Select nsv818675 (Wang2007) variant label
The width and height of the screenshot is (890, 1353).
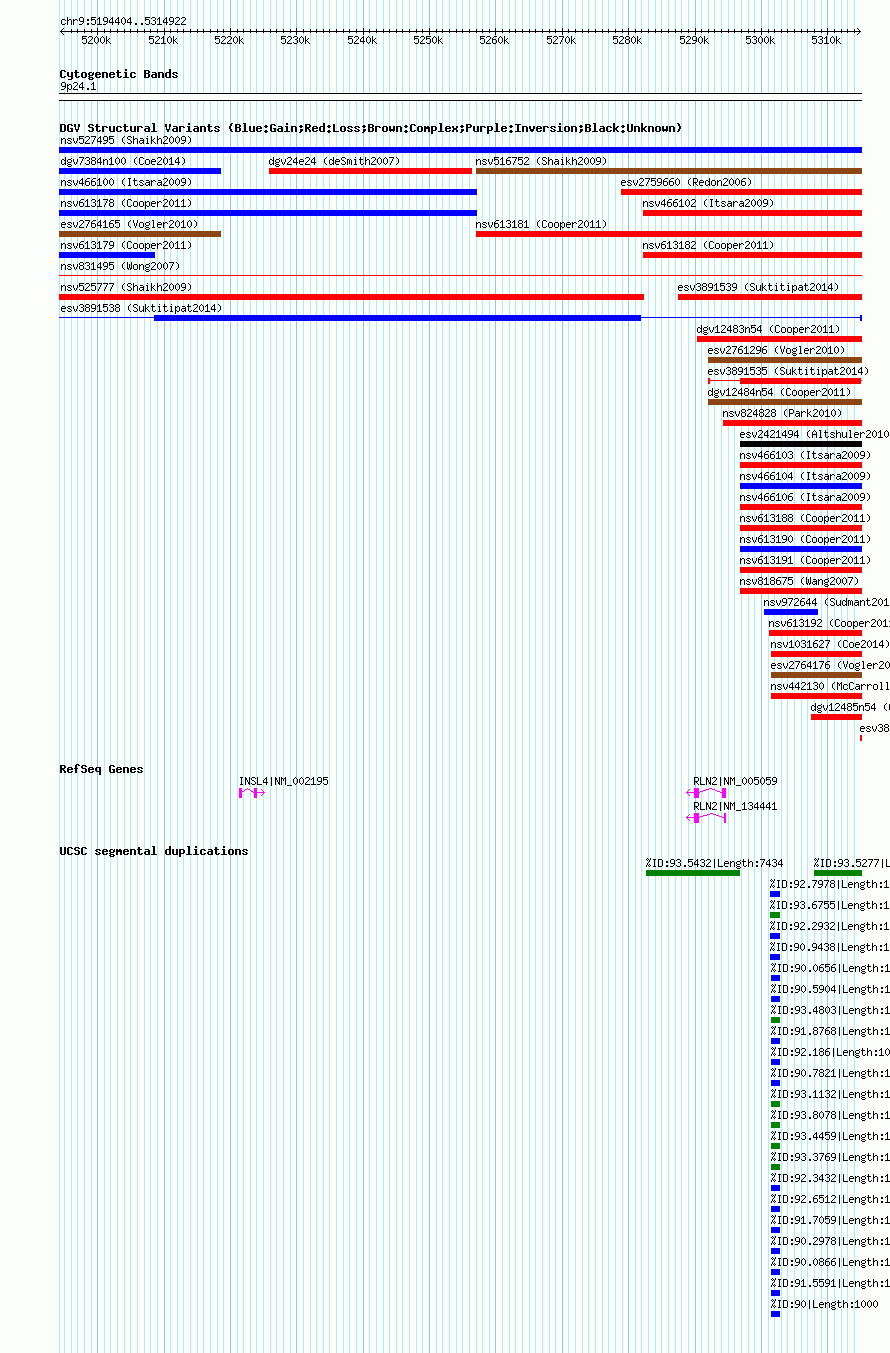point(799,581)
